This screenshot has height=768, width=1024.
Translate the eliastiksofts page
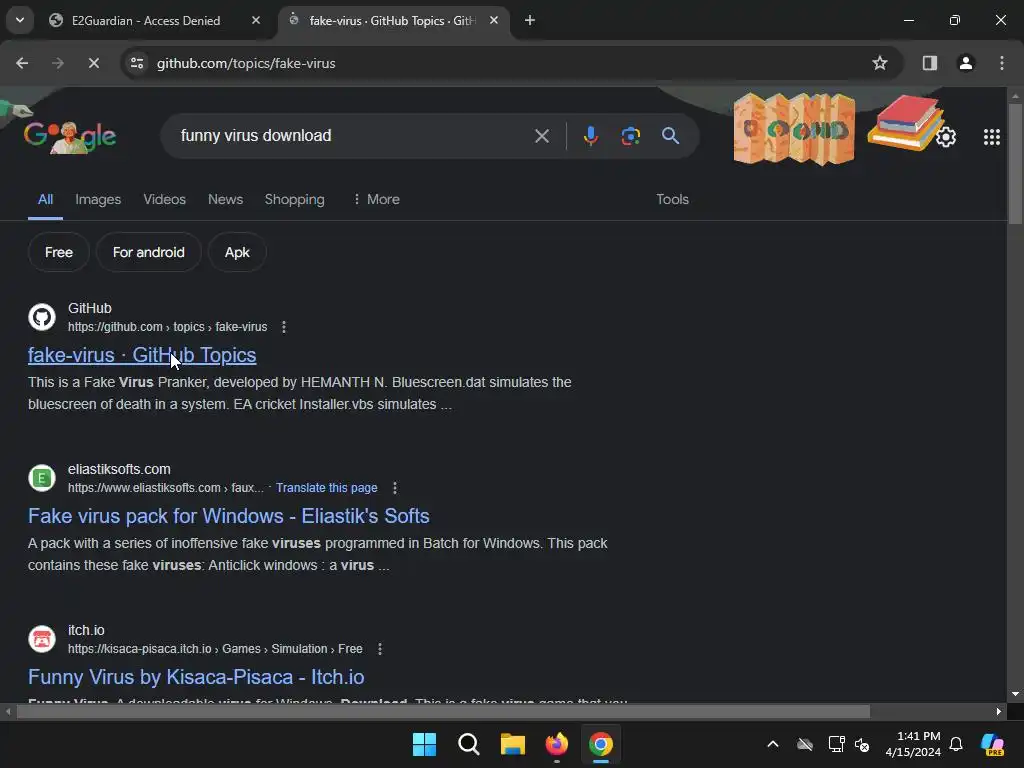327,488
